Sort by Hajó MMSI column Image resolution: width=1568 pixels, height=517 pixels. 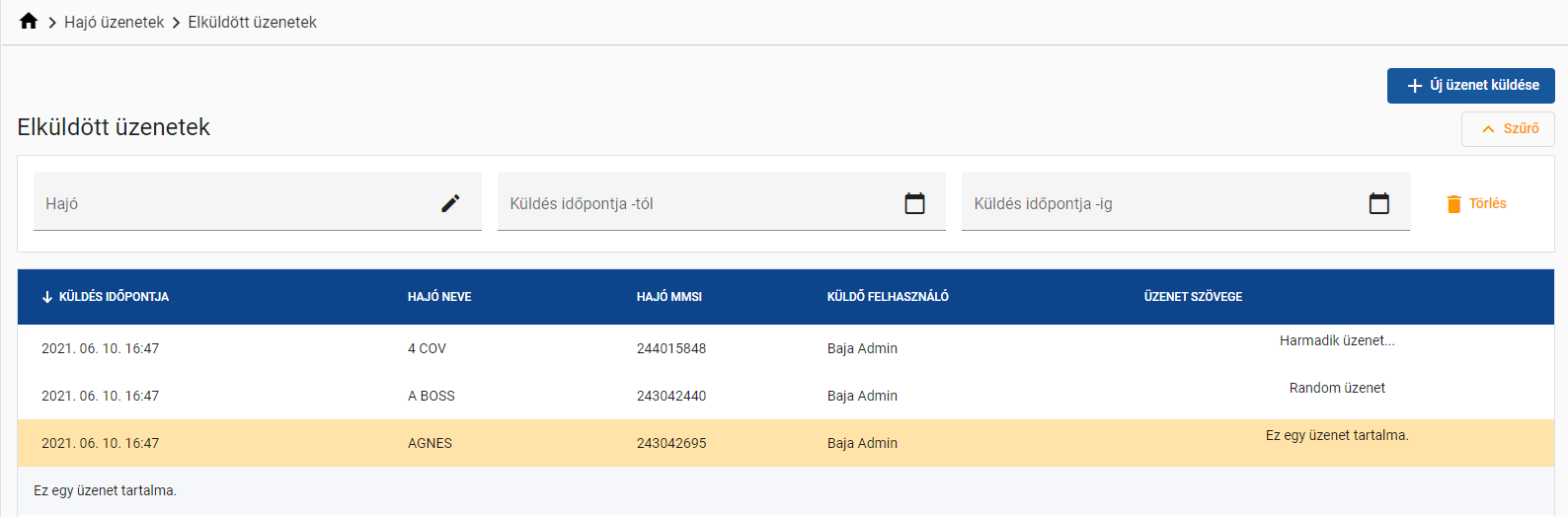click(x=668, y=297)
